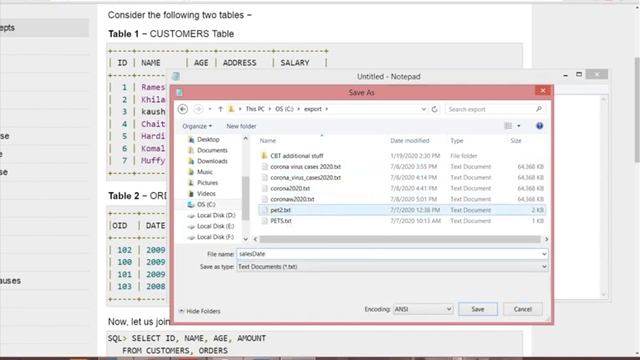
Task: Refresh the export folder view
Action: [434, 109]
